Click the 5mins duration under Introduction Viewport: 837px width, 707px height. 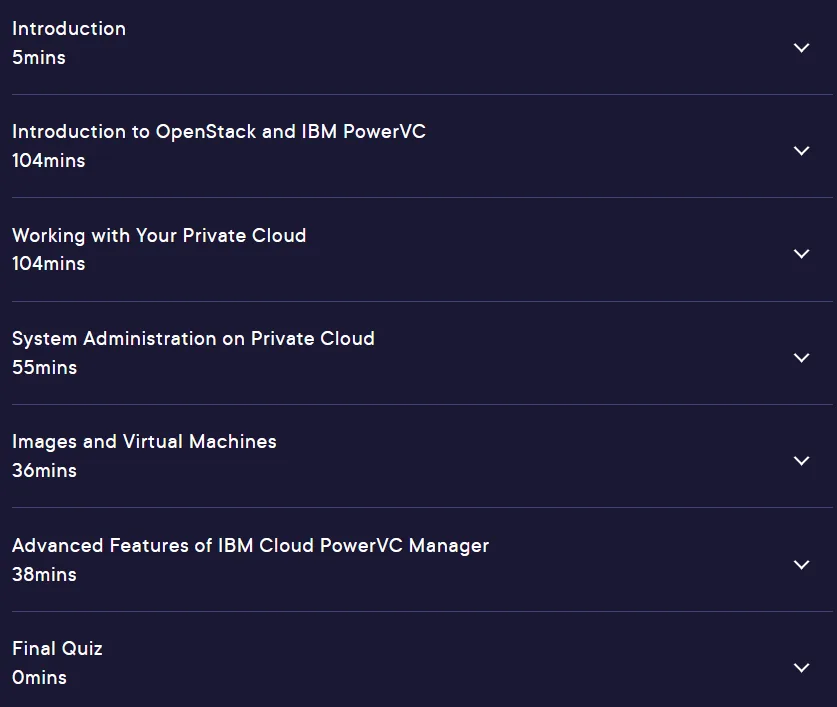pos(39,58)
